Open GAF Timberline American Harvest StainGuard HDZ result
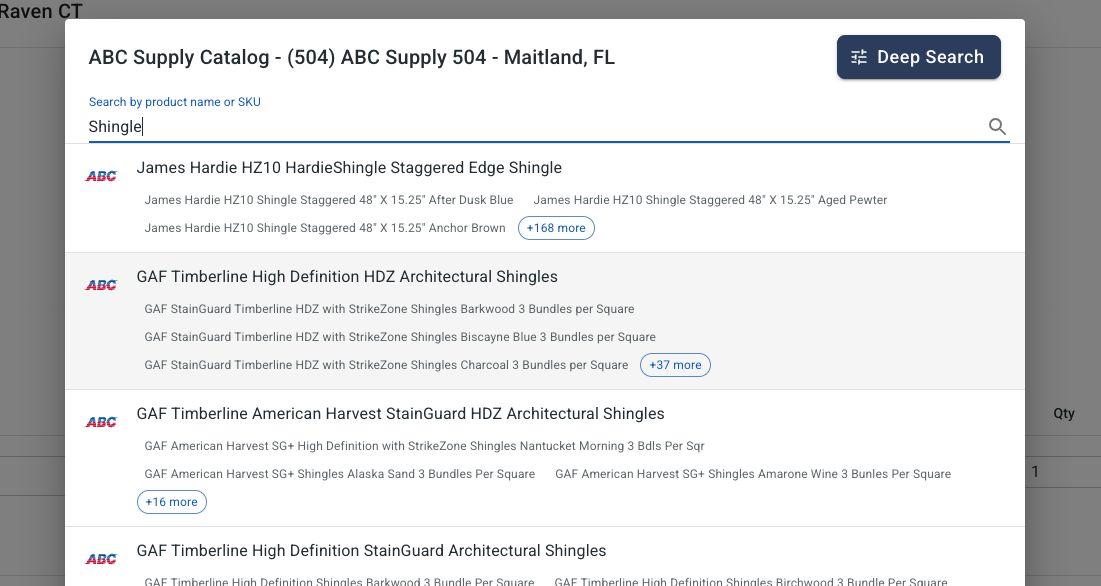 pos(400,414)
